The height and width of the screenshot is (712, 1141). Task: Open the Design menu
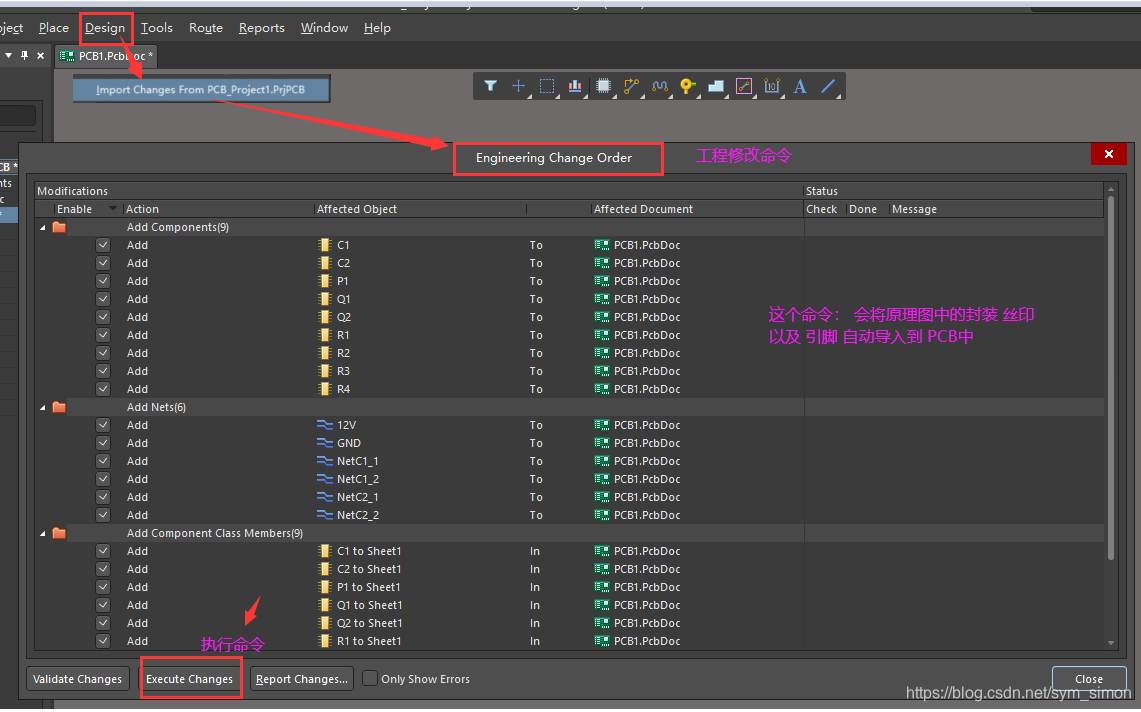105,28
